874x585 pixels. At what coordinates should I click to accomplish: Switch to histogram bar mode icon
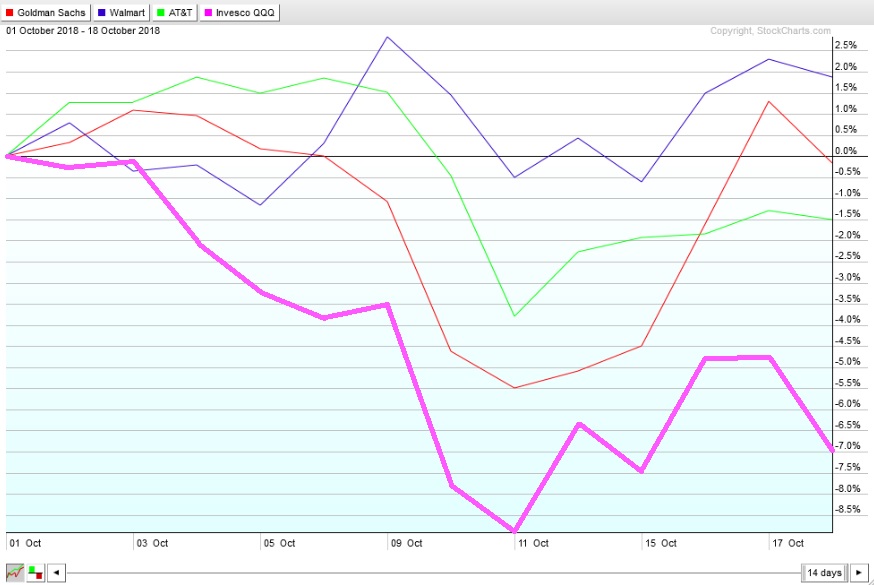click(36, 572)
